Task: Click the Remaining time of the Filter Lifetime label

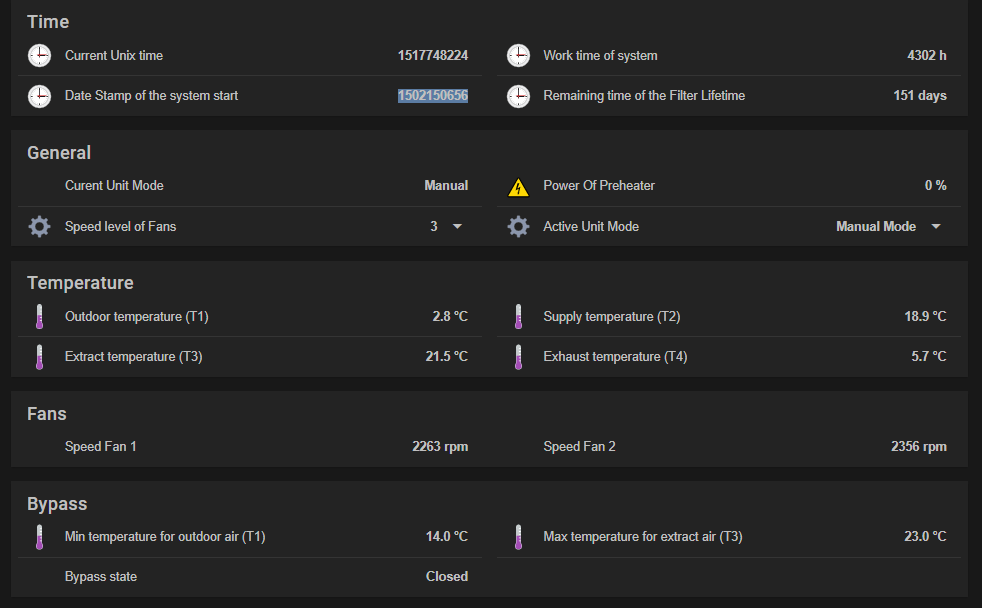Action: [644, 96]
